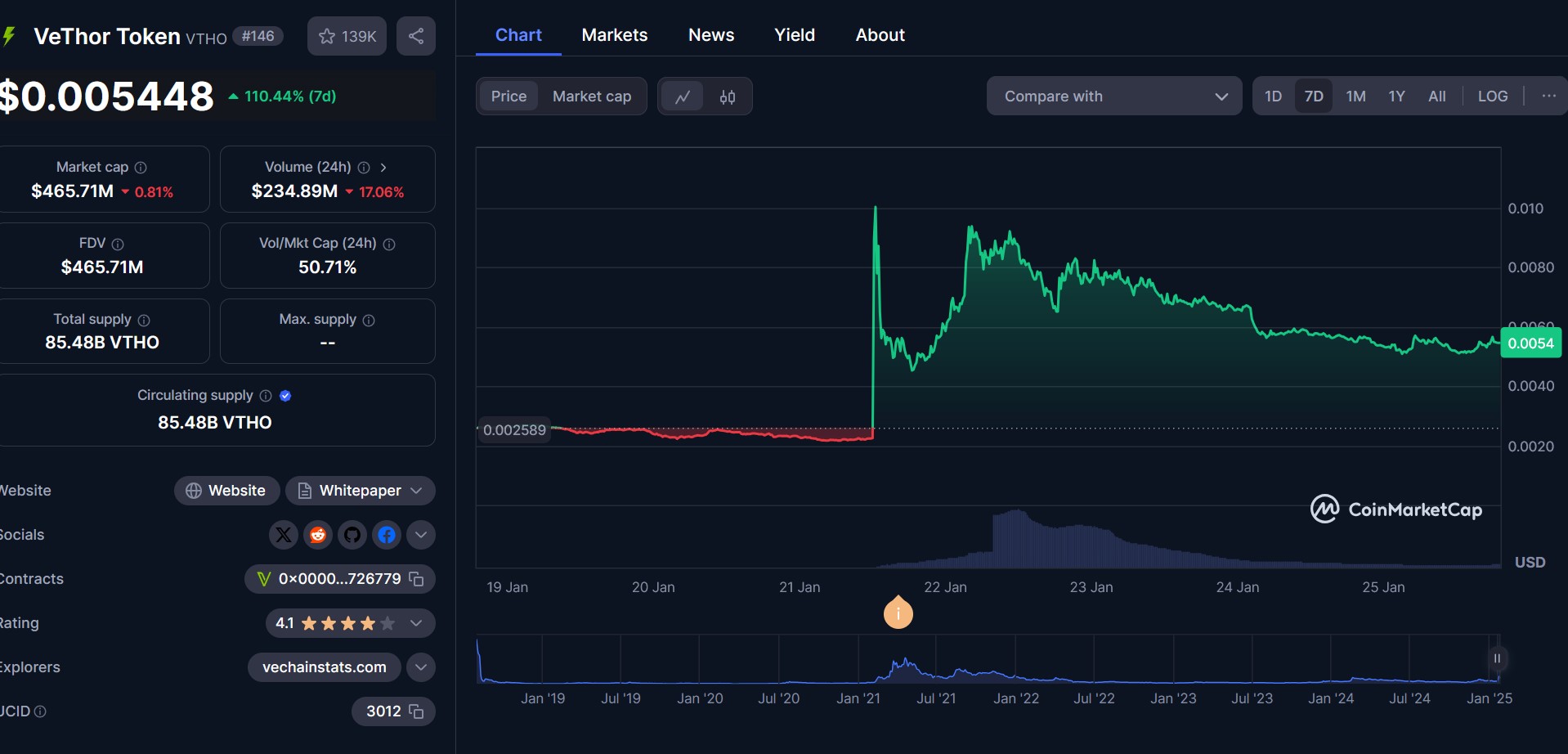1568x754 pixels.
Task: Set chart range to 7D
Action: pos(1314,96)
